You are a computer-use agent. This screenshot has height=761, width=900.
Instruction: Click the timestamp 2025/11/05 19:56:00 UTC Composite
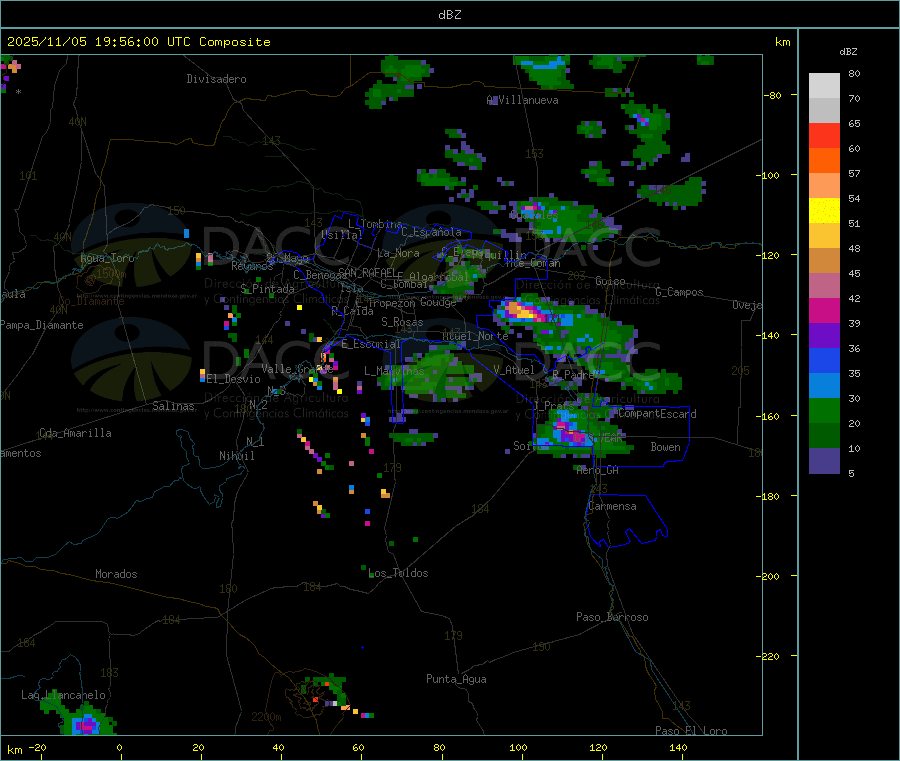pos(138,42)
